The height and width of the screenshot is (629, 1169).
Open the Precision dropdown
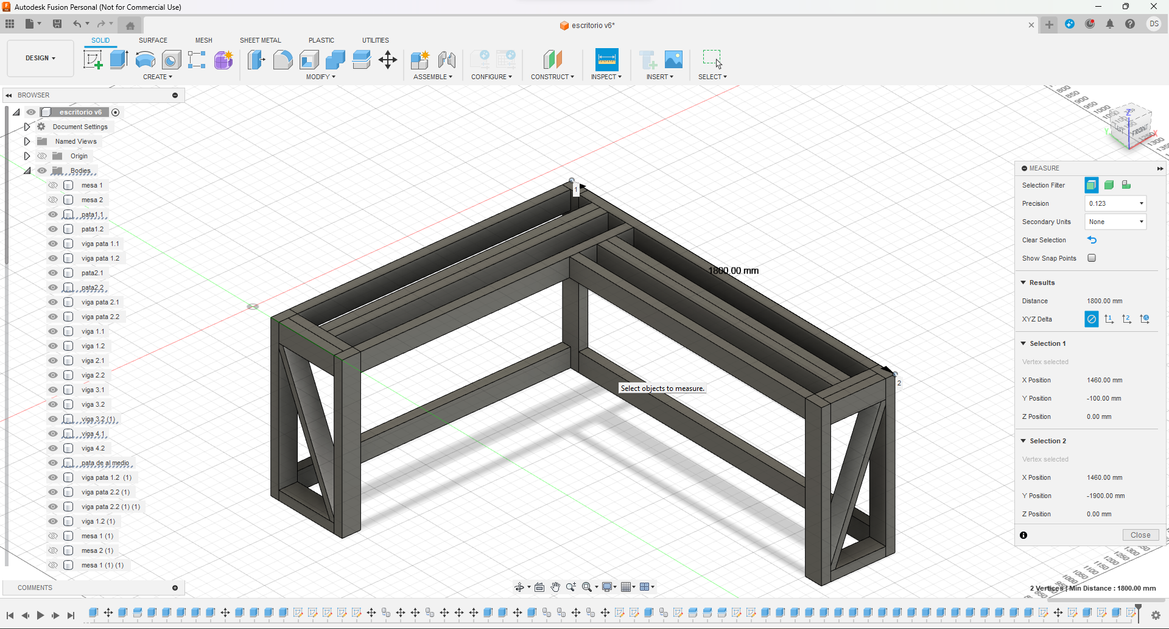tap(1115, 203)
